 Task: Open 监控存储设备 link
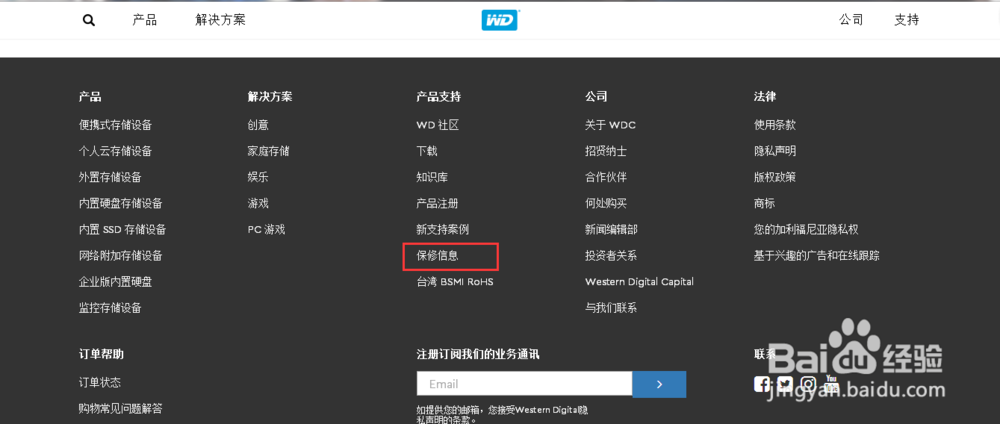(110, 308)
